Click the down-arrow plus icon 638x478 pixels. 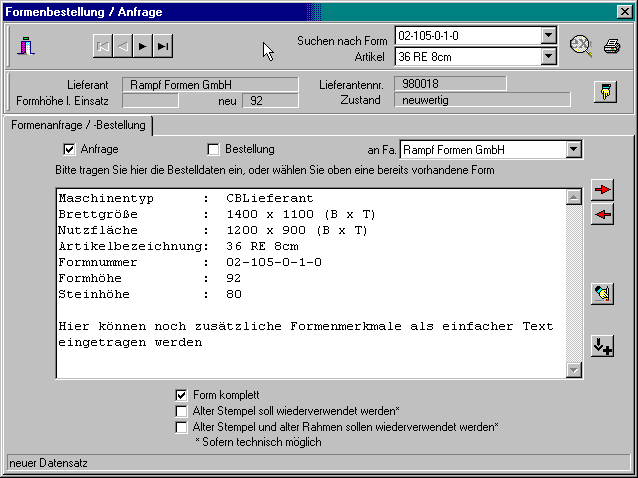602,346
